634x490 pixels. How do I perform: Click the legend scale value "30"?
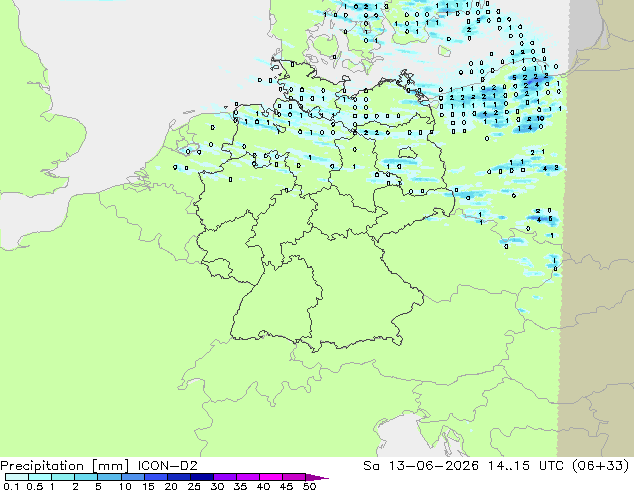(x=217, y=486)
